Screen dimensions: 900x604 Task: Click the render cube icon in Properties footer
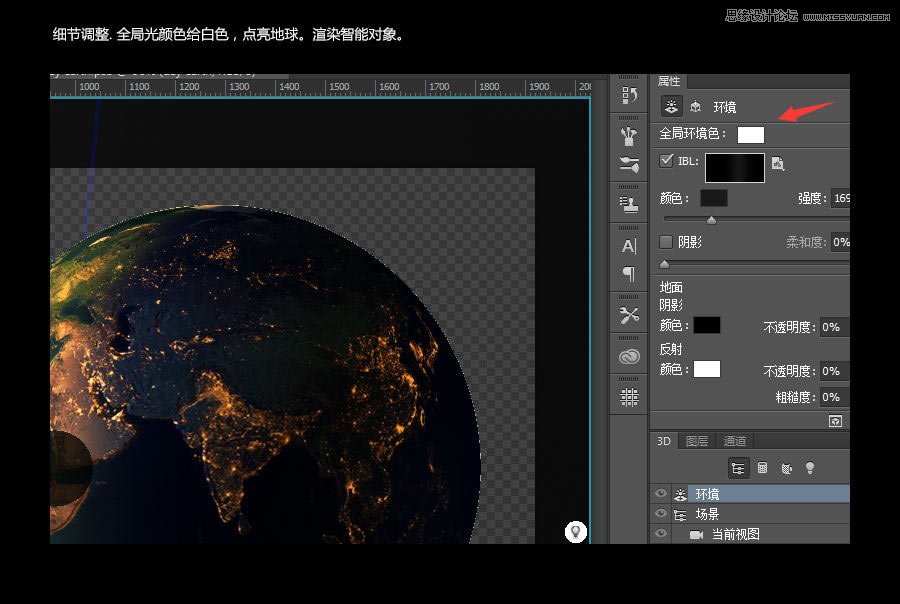coord(836,421)
